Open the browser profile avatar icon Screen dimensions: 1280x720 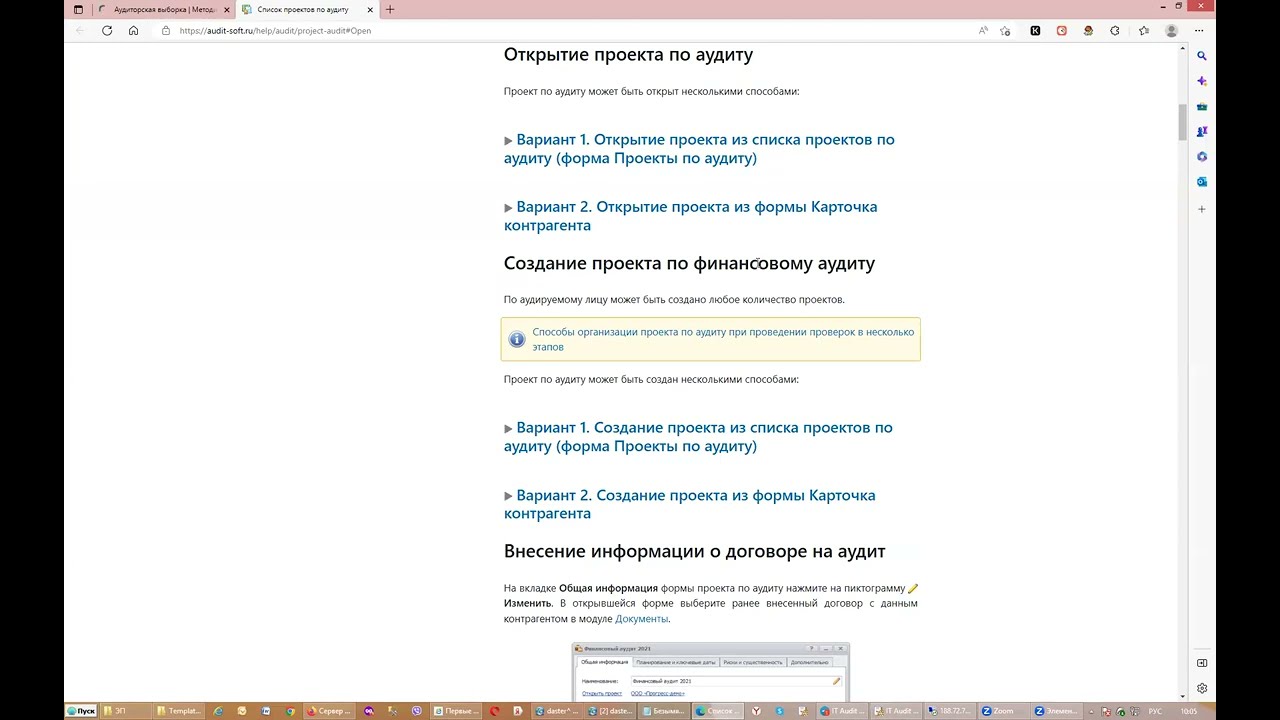coord(1171,31)
